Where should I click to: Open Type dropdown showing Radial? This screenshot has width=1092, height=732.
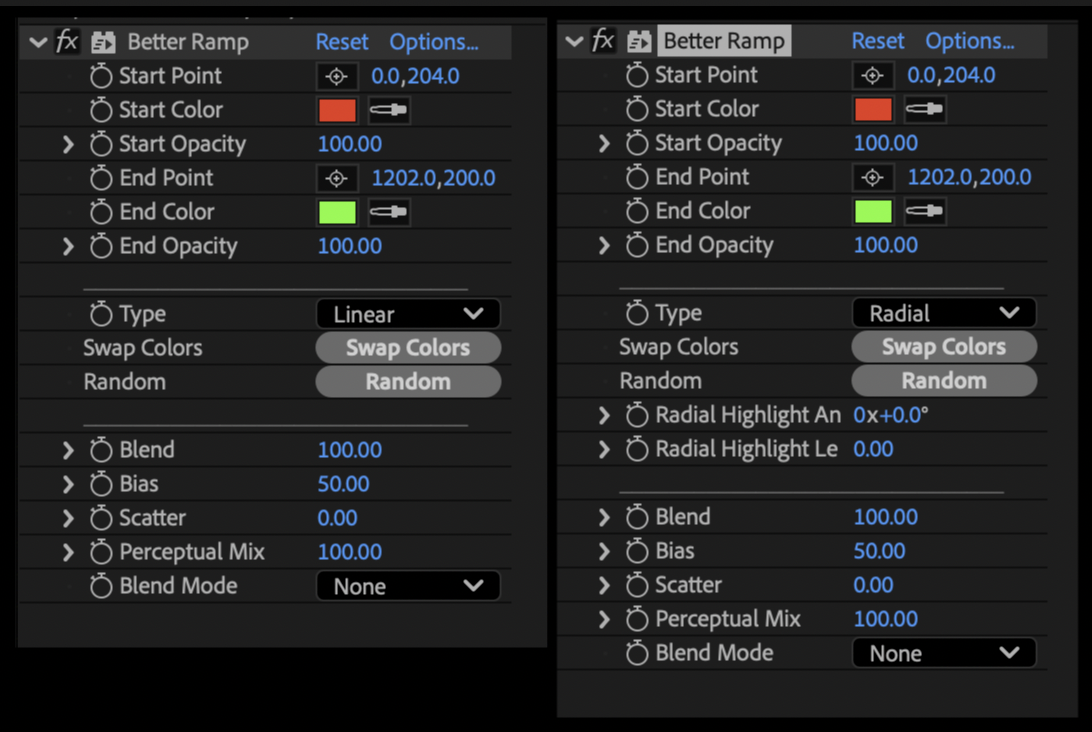click(x=944, y=313)
